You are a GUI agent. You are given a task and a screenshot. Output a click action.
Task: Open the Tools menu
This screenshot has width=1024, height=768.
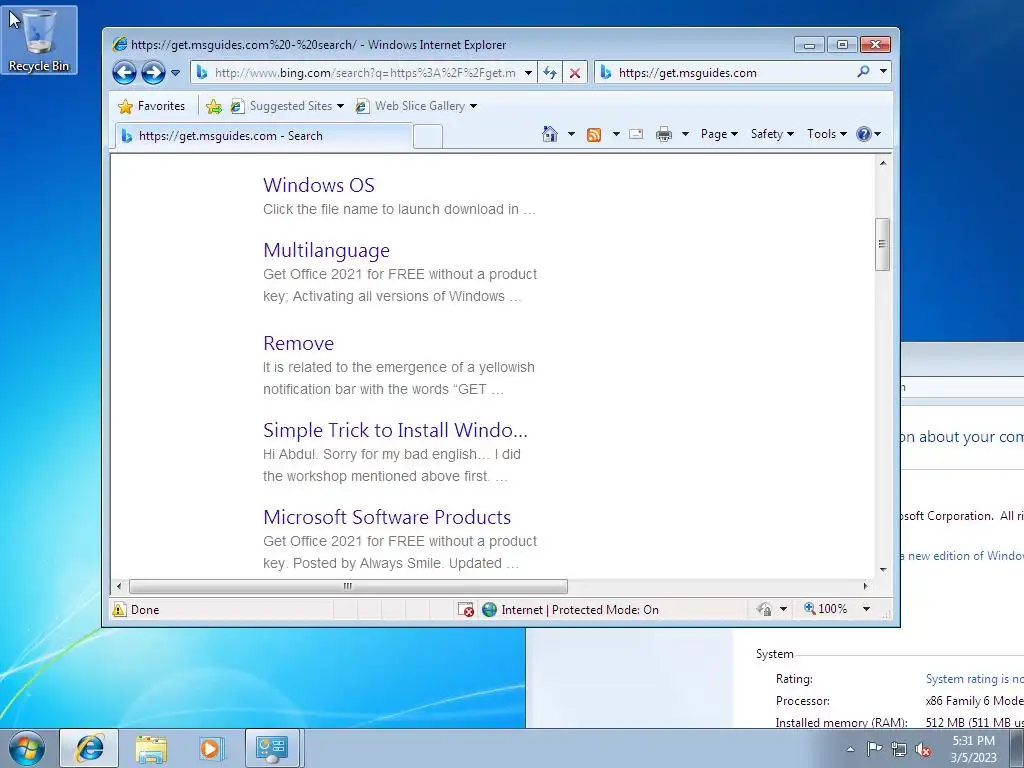click(827, 134)
